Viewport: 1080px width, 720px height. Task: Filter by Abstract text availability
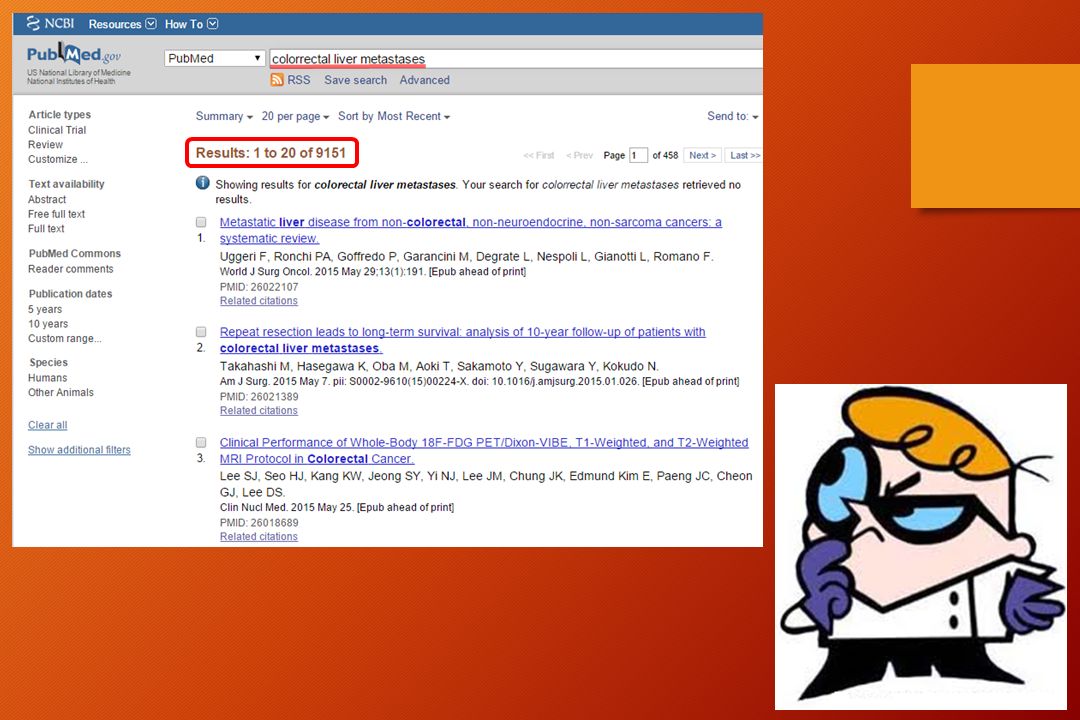(47, 199)
